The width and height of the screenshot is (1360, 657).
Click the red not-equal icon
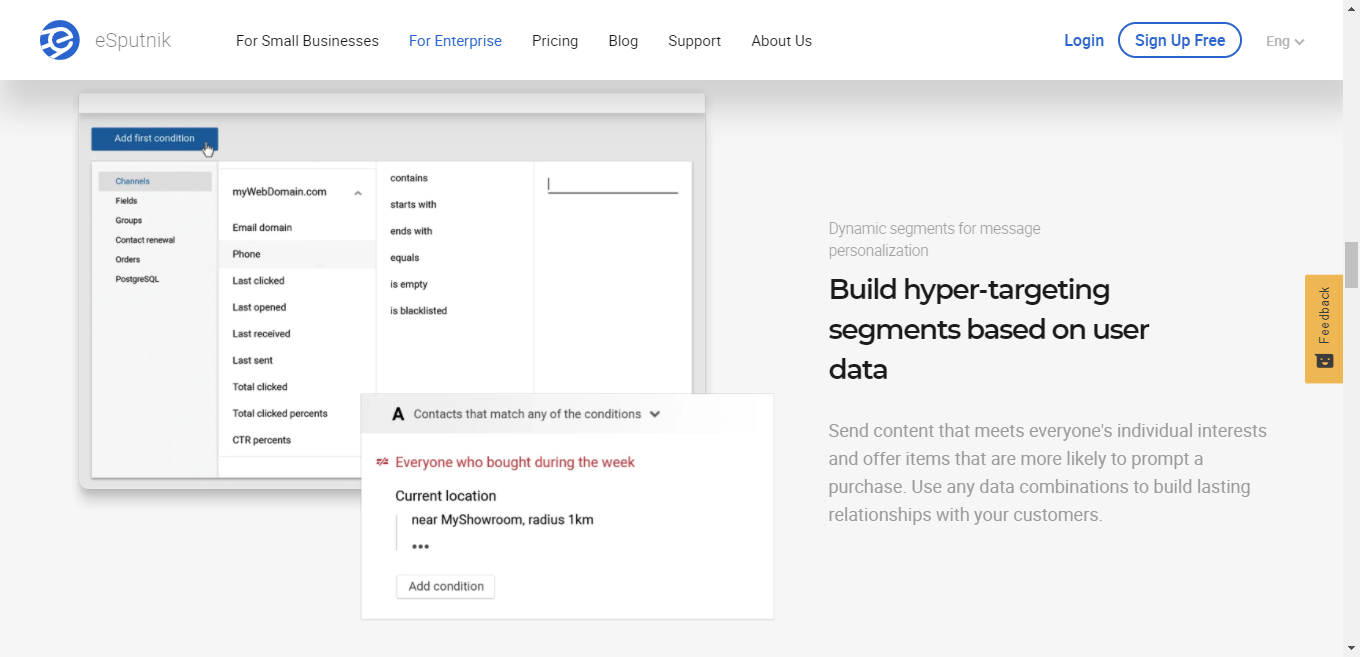pyautogui.click(x=382, y=462)
